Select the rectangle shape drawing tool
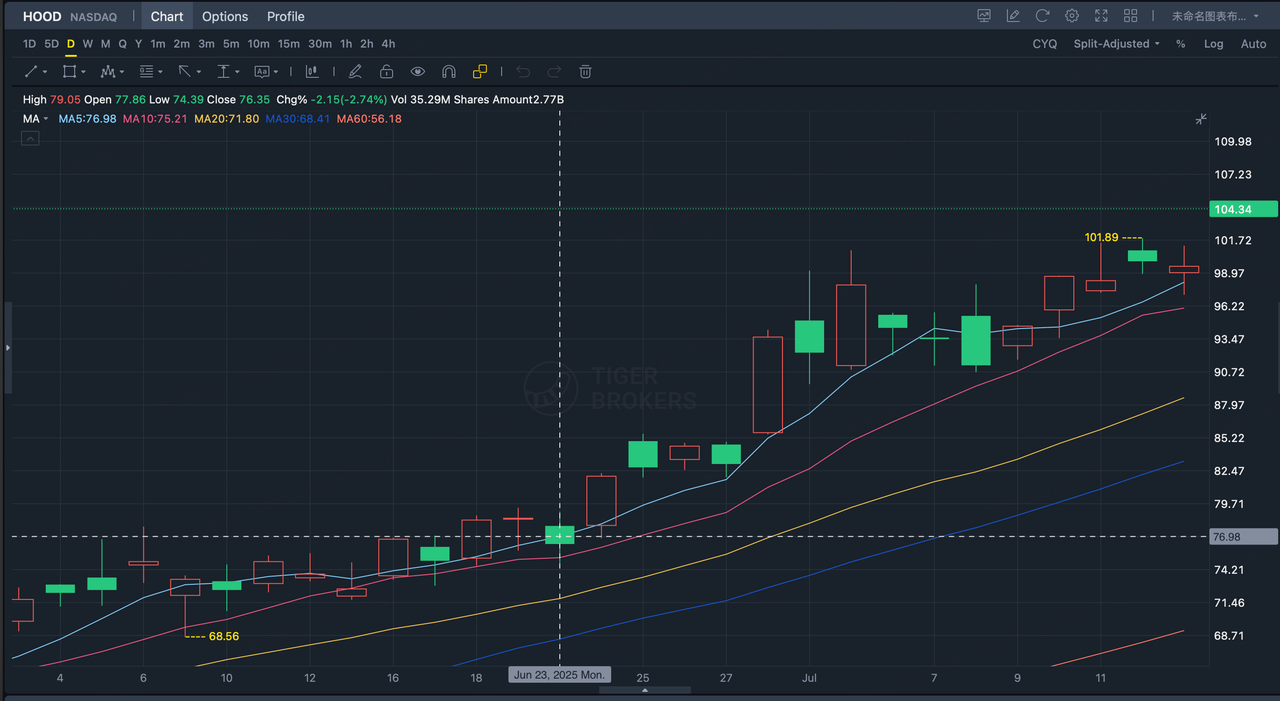Viewport: 1280px width, 701px height. coord(69,71)
